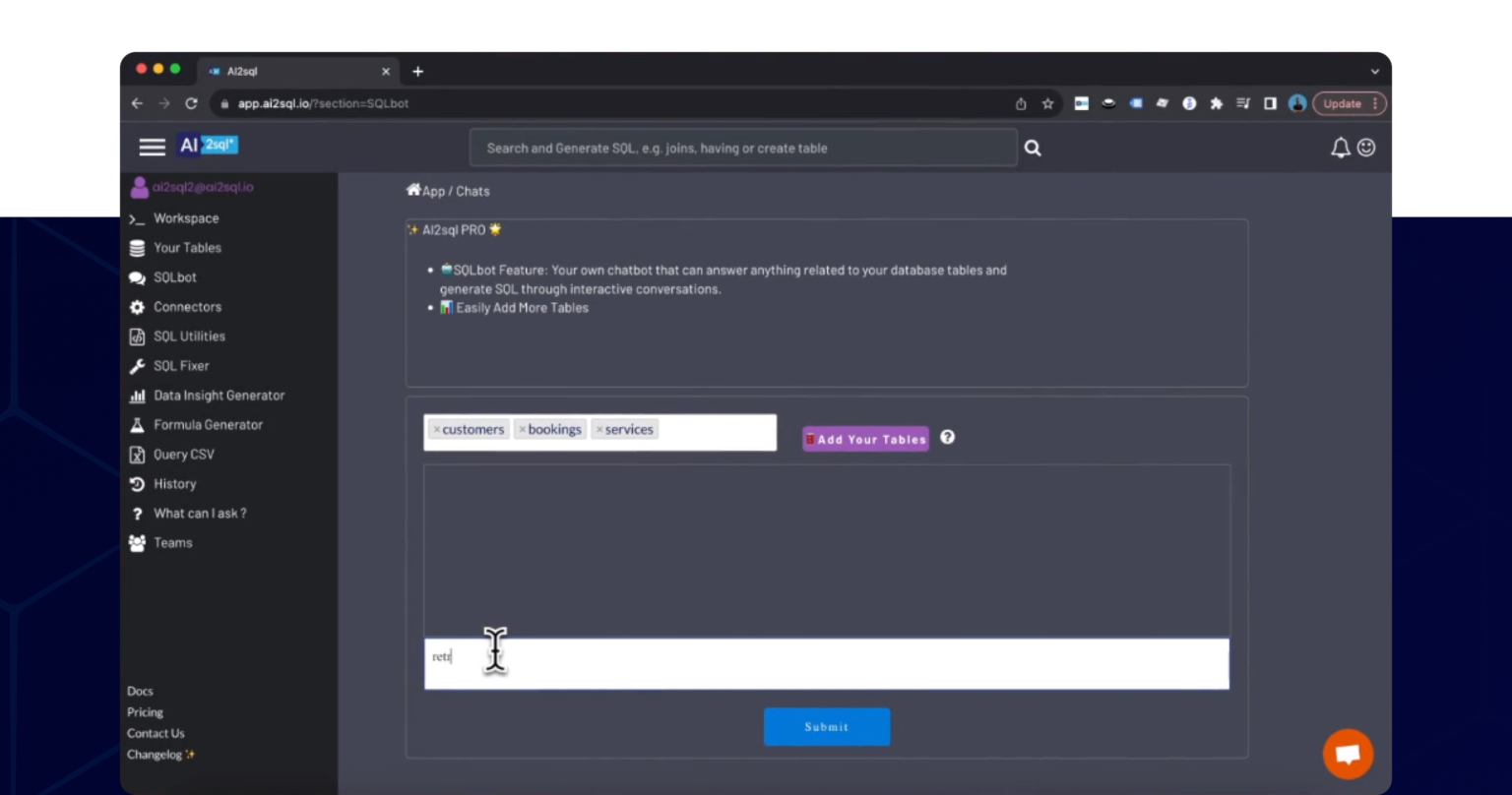Open the navigation hamburger menu

point(152,146)
